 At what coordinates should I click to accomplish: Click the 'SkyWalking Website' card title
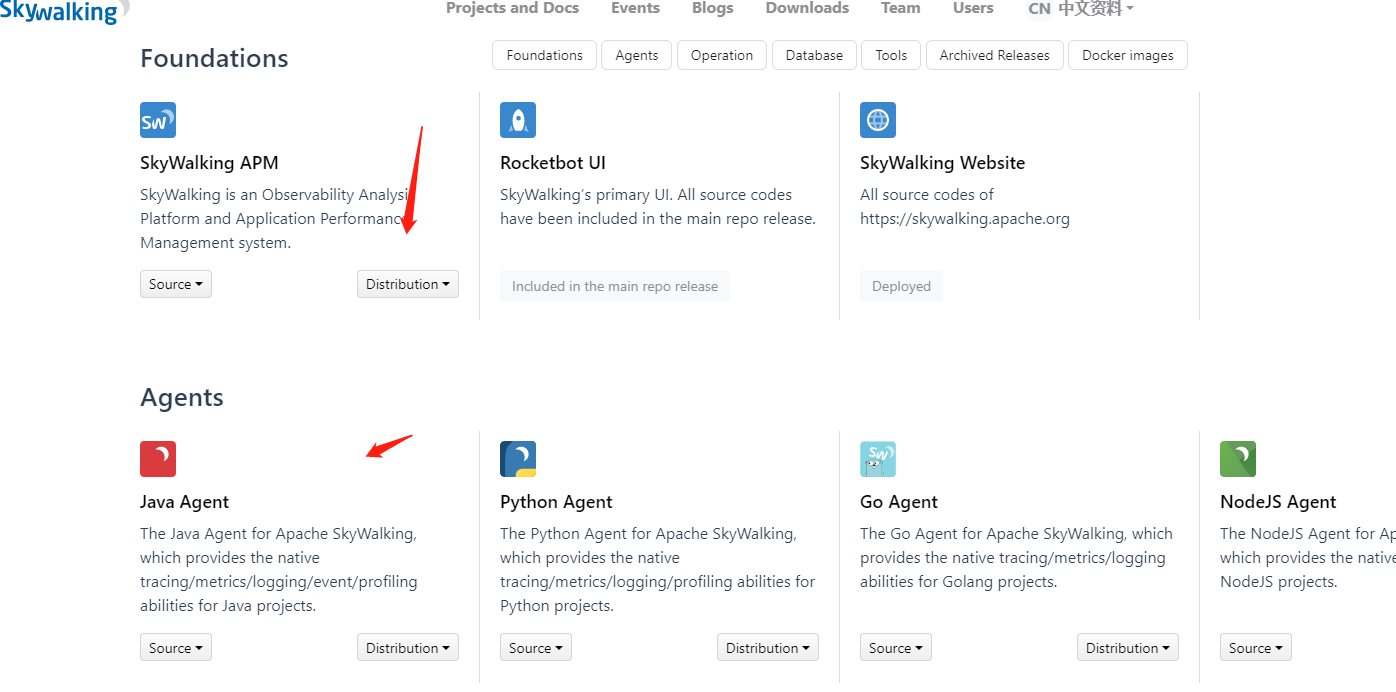pos(943,163)
